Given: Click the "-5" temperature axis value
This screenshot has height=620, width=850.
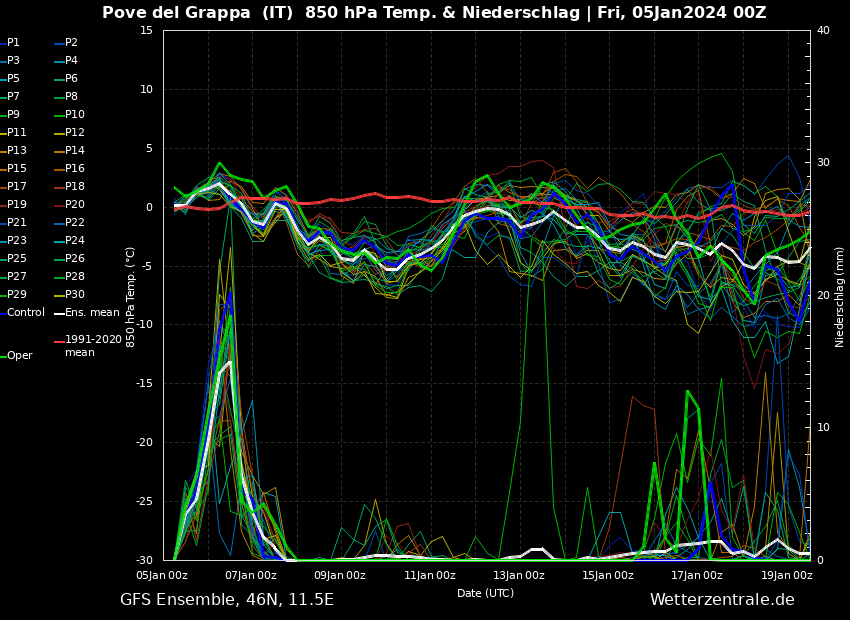Looking at the screenshot, I should (x=147, y=266).
